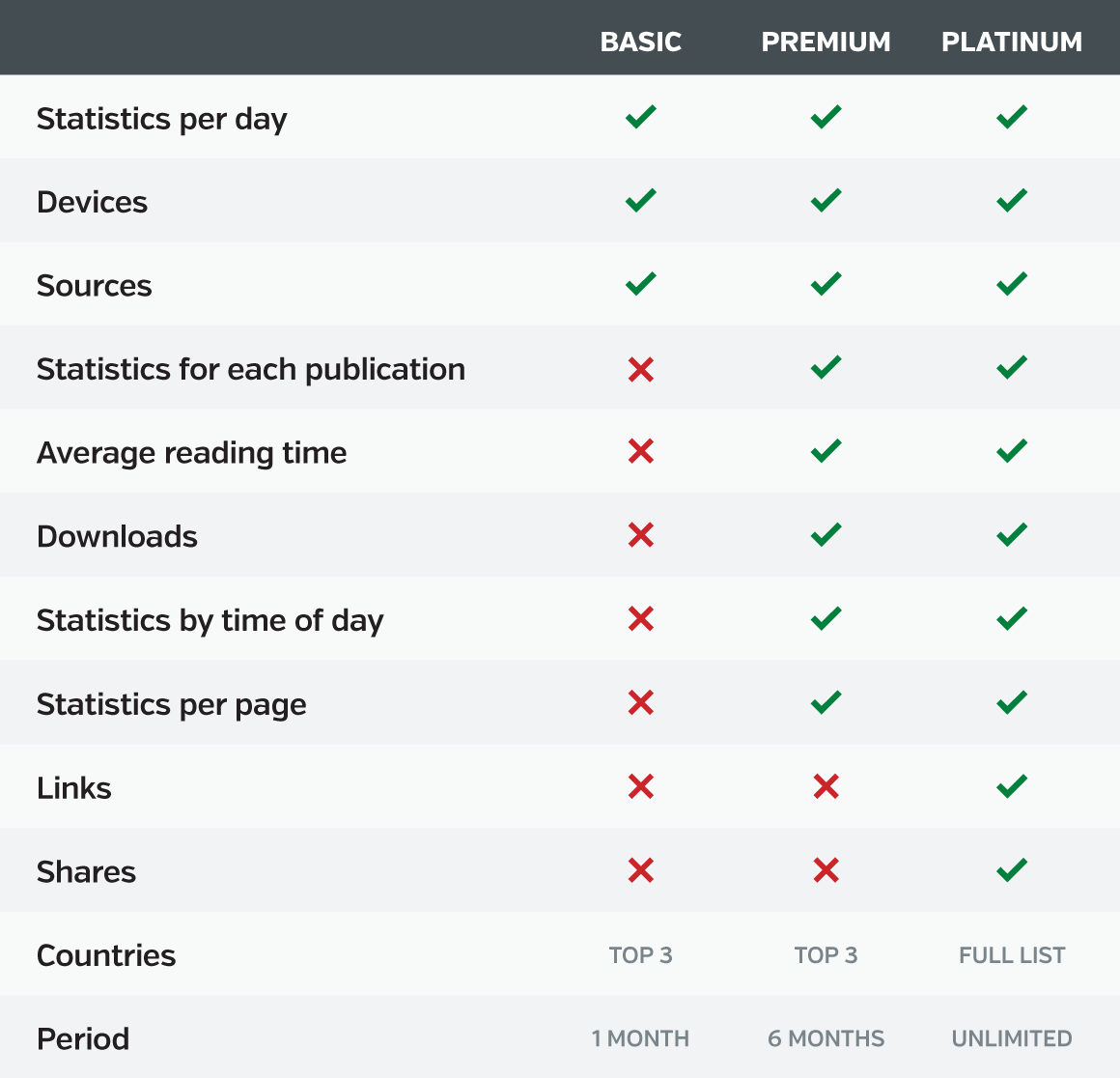Viewport: 1120px width, 1078px height.
Task: Click Basic red X for Statistics for each publication
Action: click(641, 369)
